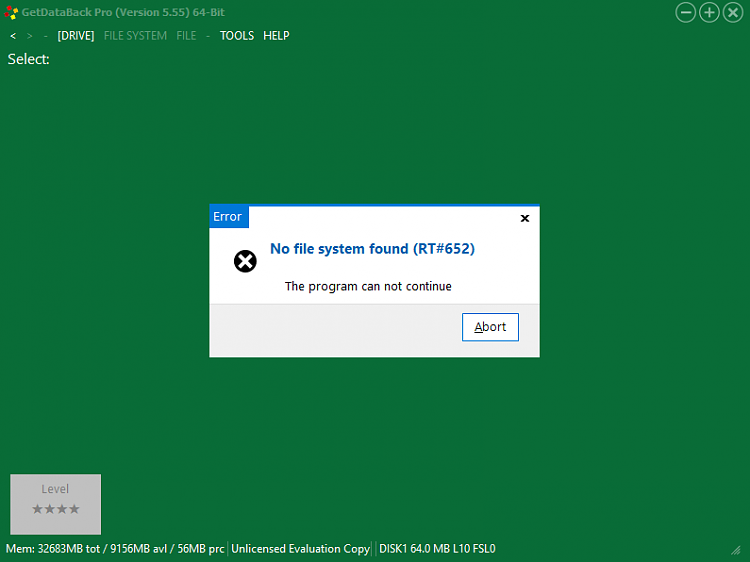Viewport: 750px width, 562px height.
Task: Click the Abort button in the error dialog
Action: tap(490, 327)
